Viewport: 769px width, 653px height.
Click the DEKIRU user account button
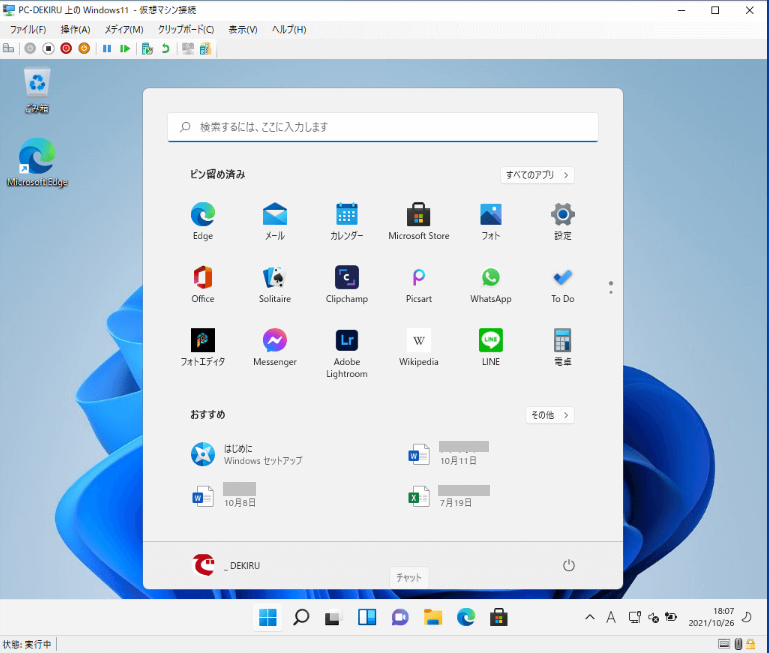point(227,565)
